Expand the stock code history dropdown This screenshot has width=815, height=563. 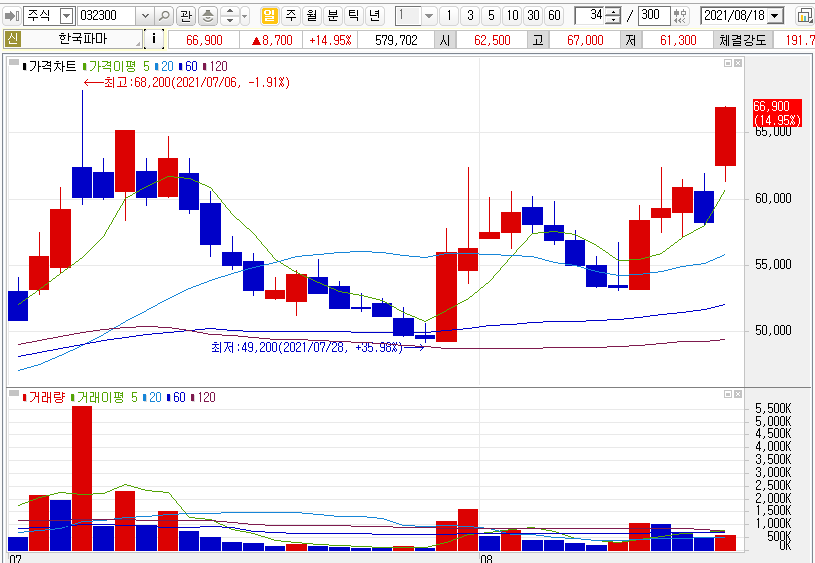pos(145,16)
